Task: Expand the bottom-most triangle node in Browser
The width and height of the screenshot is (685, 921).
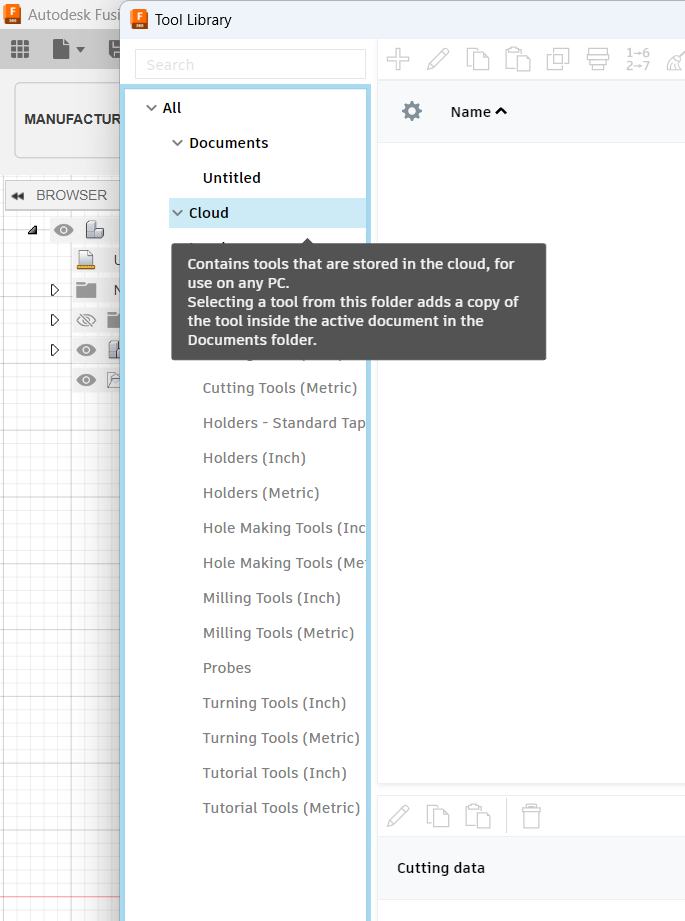Action: pos(55,350)
